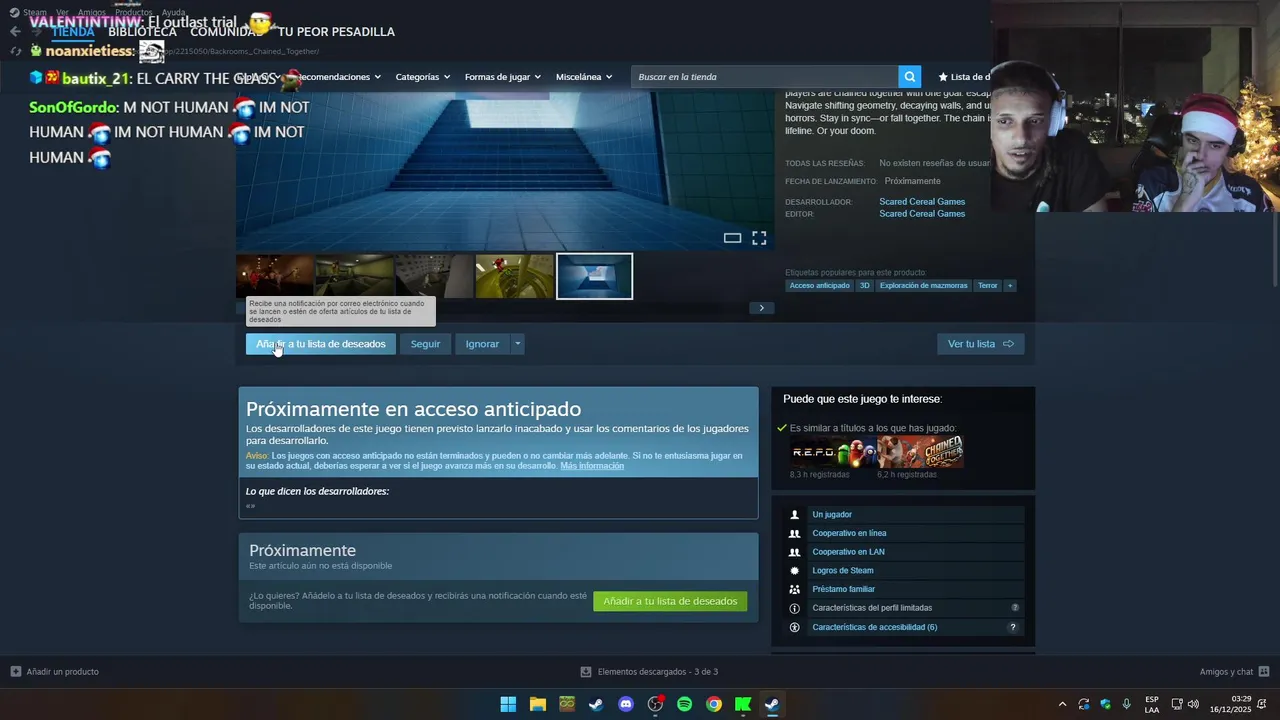Open Características de accesibilidad (6) link
The width and height of the screenshot is (1280, 720).
click(875, 628)
